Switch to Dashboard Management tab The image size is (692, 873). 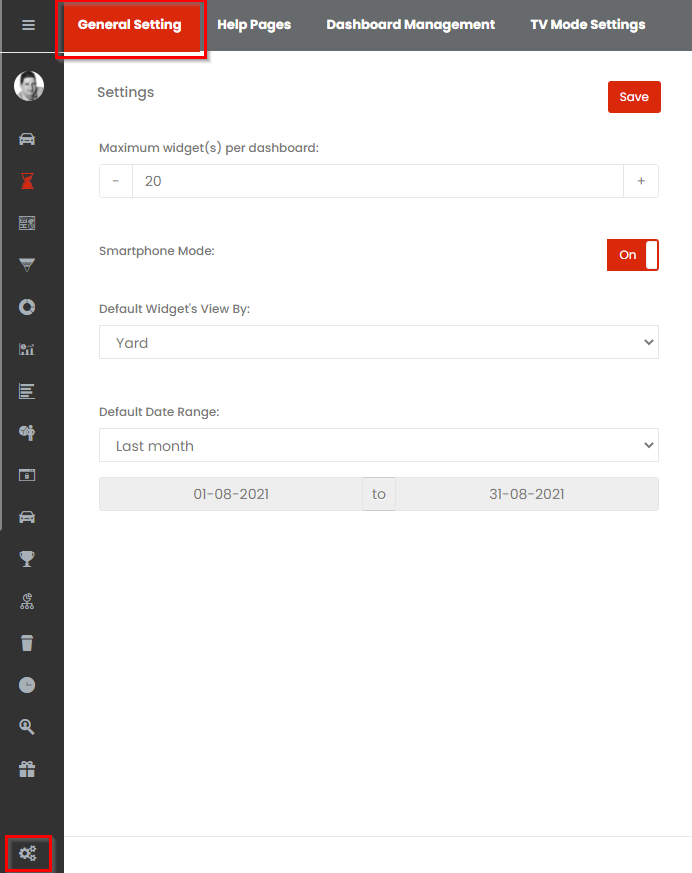(410, 25)
